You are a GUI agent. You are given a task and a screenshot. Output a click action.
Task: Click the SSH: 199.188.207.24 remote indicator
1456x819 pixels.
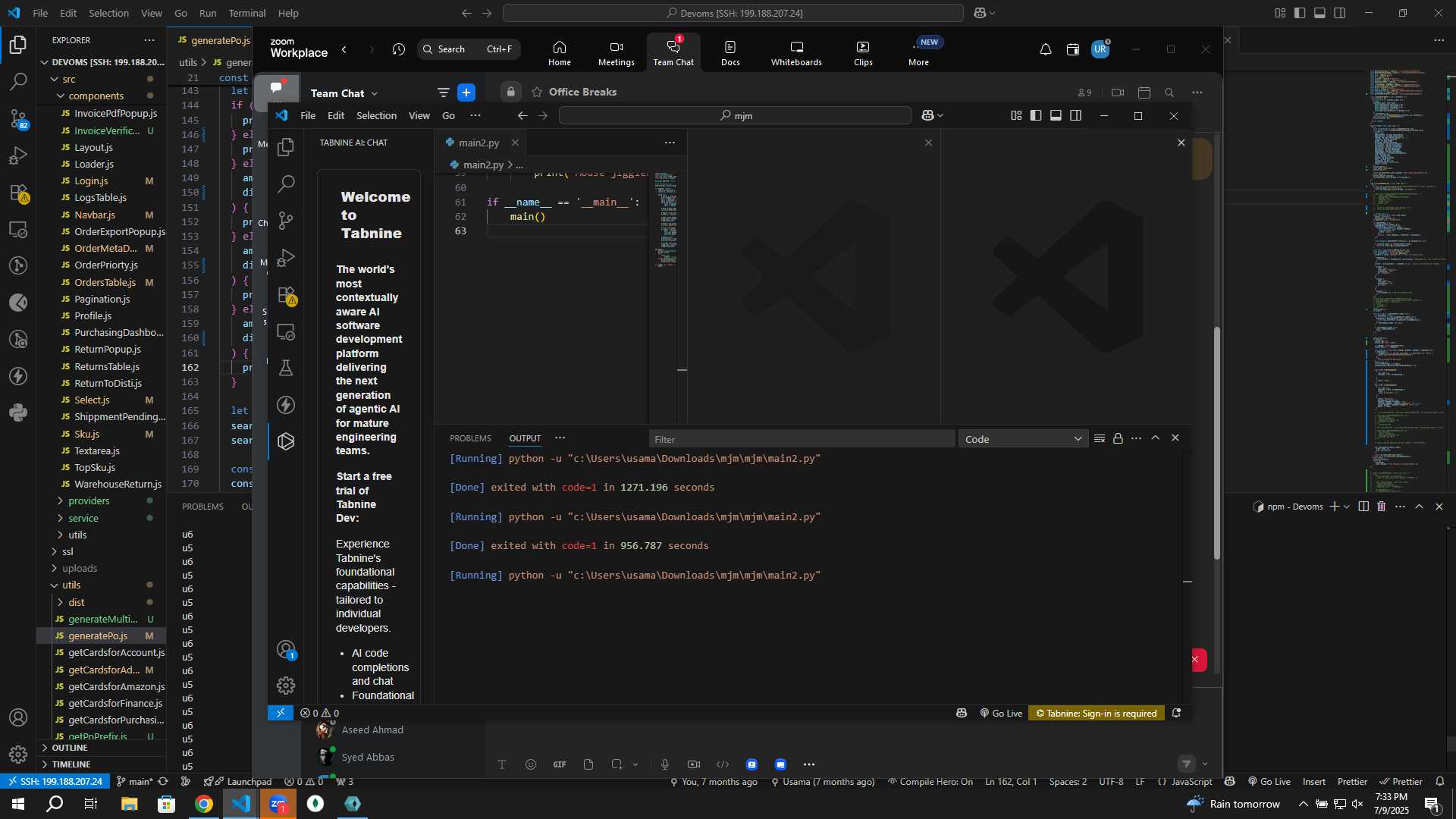point(55,782)
